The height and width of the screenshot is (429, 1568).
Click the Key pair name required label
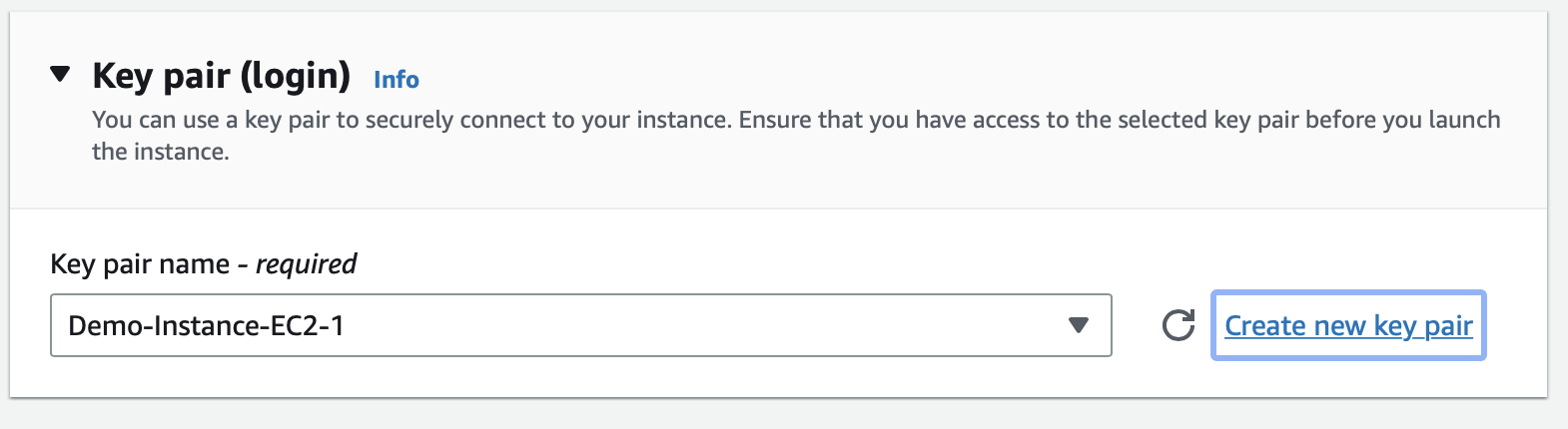tap(203, 263)
